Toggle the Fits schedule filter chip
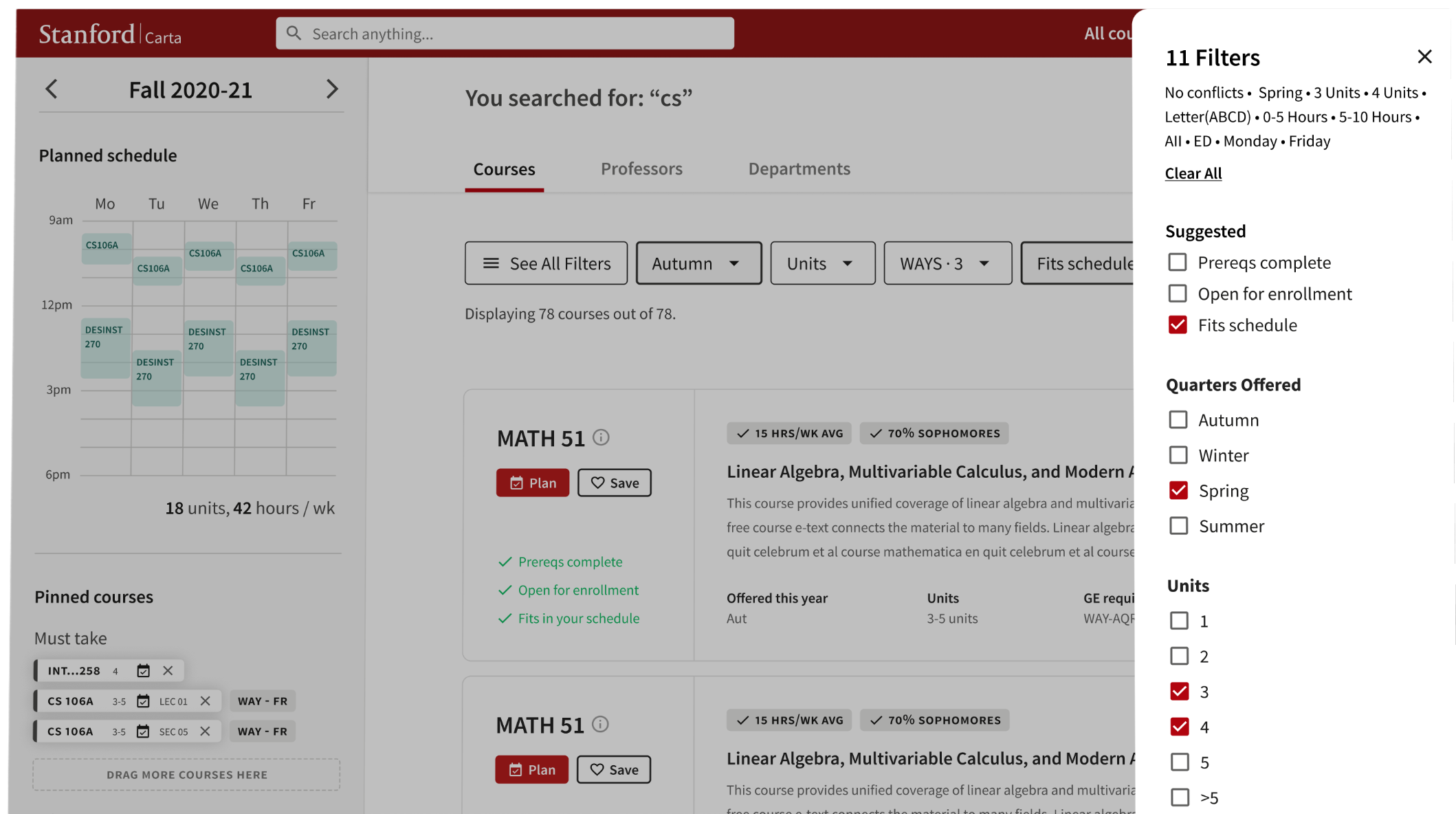This screenshot has height=814, width=1456. click(1077, 263)
